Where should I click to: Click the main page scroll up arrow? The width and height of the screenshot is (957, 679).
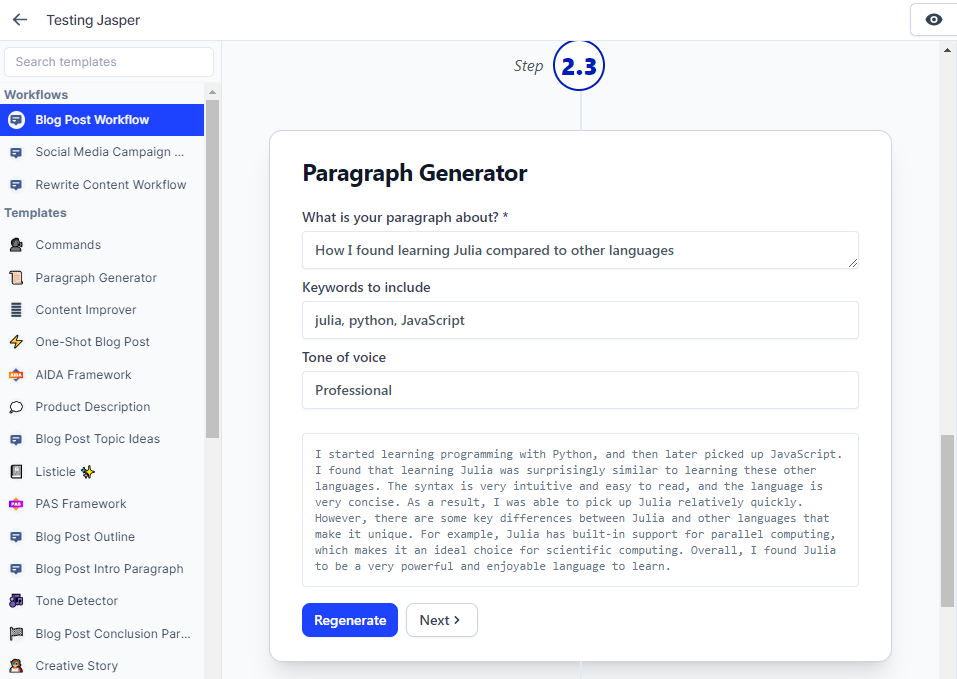coord(947,50)
